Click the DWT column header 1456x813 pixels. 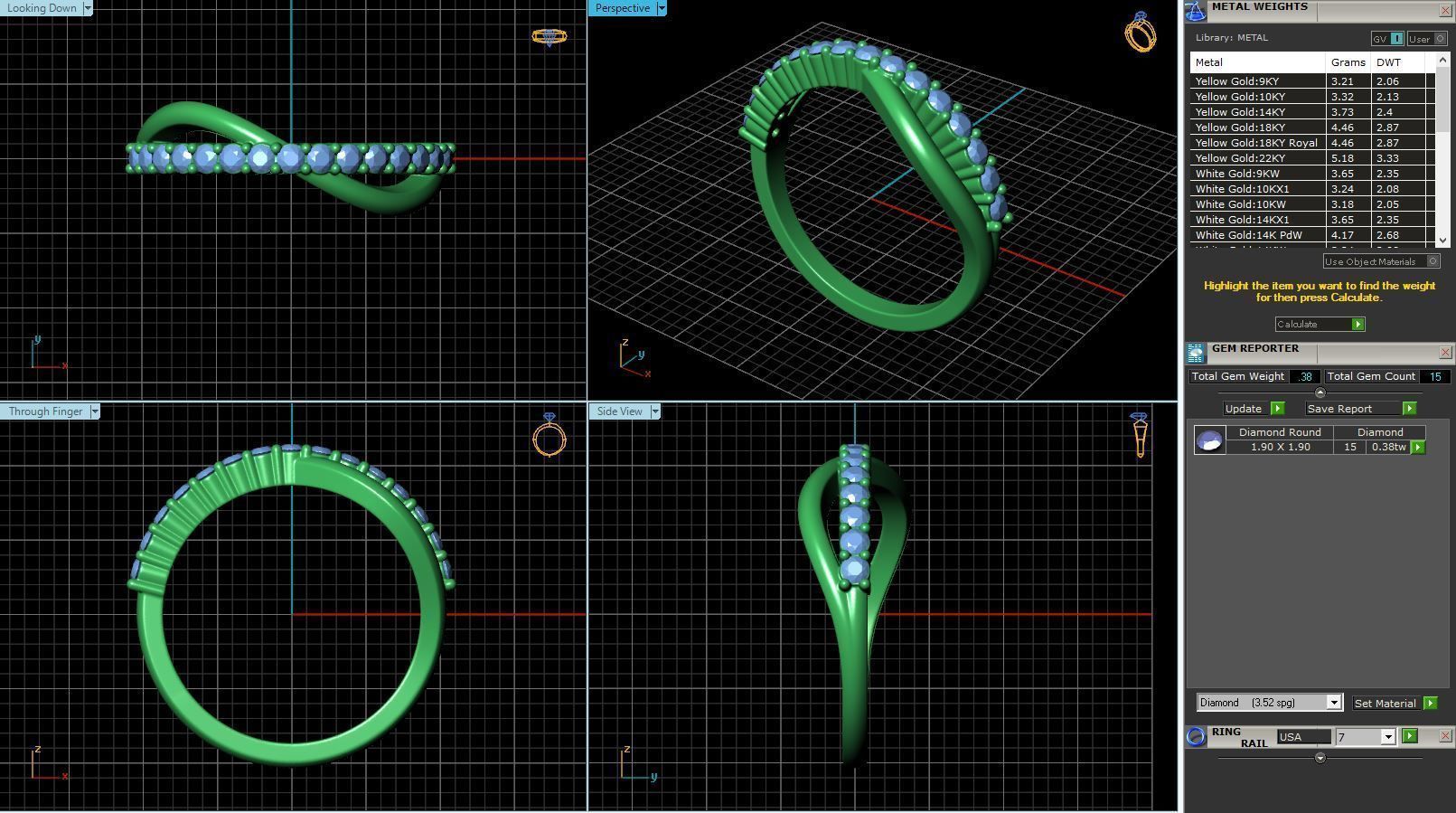pos(1397,62)
